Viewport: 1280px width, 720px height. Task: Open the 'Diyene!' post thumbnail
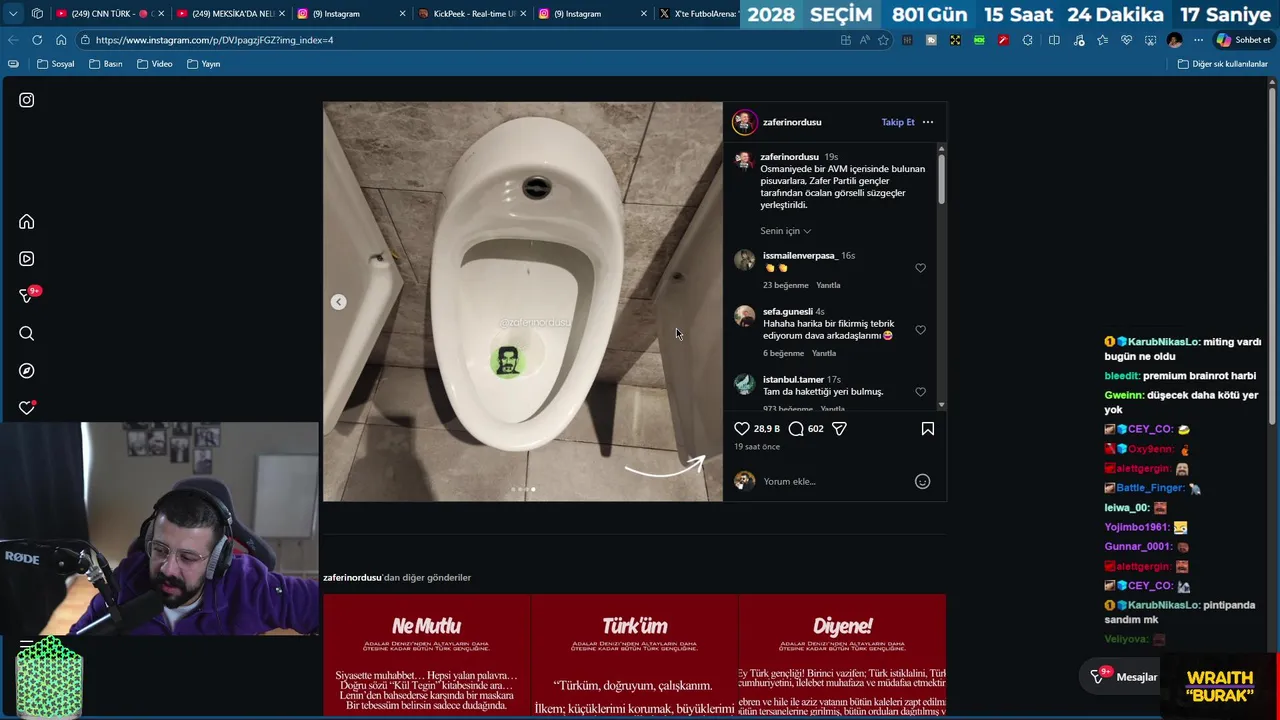(x=842, y=656)
